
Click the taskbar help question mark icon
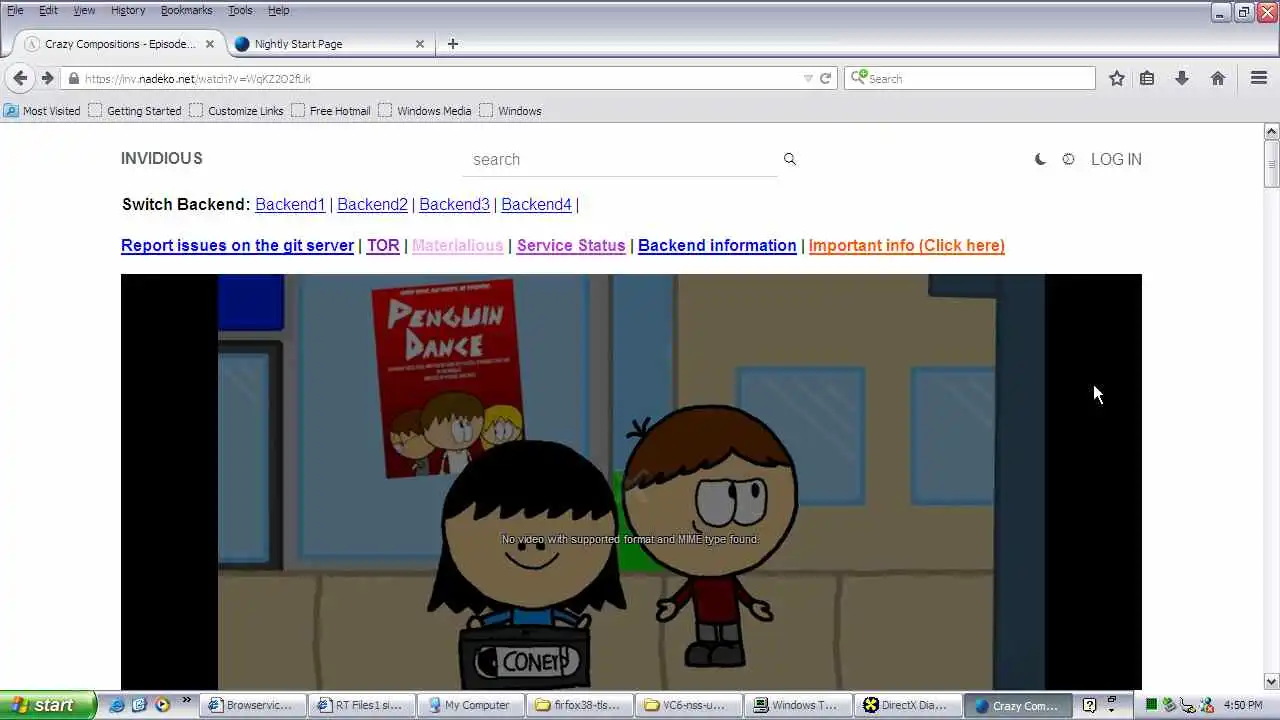coord(1090,705)
